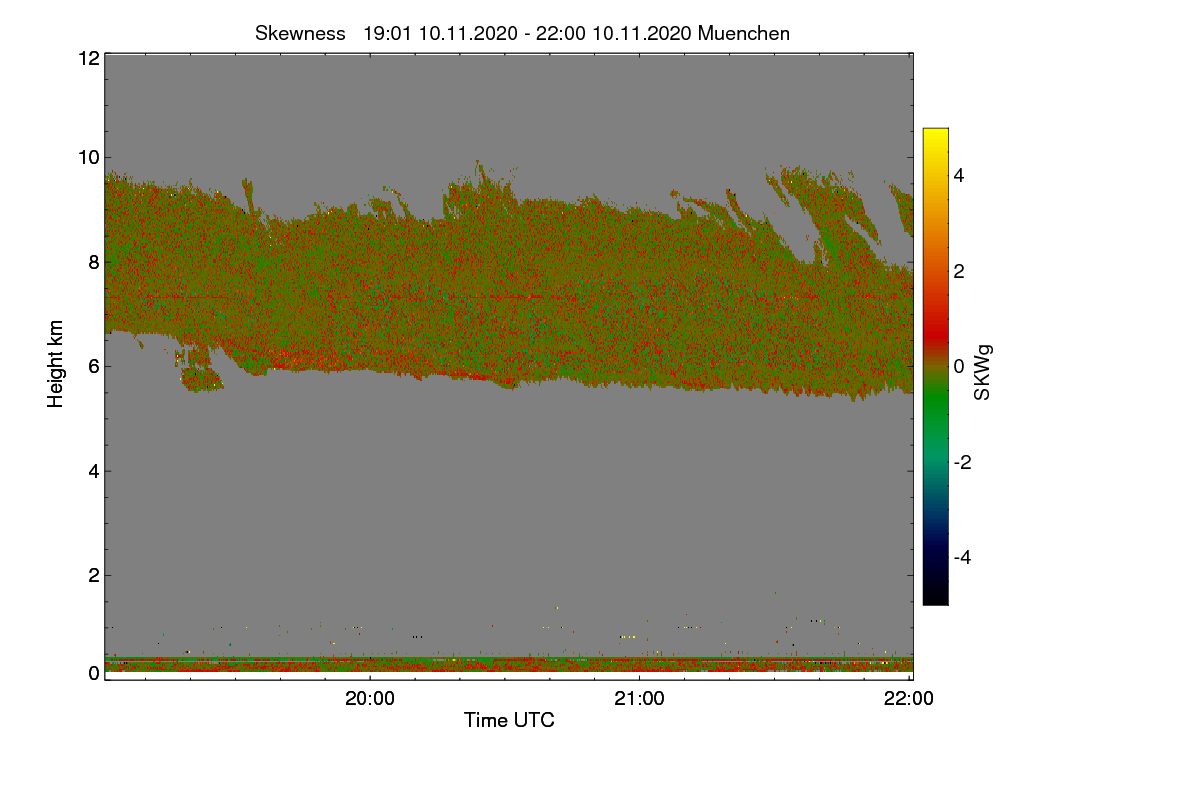Screen dimensions: 1200x800
Task: Click the height tick label 8
Action: tap(92, 262)
